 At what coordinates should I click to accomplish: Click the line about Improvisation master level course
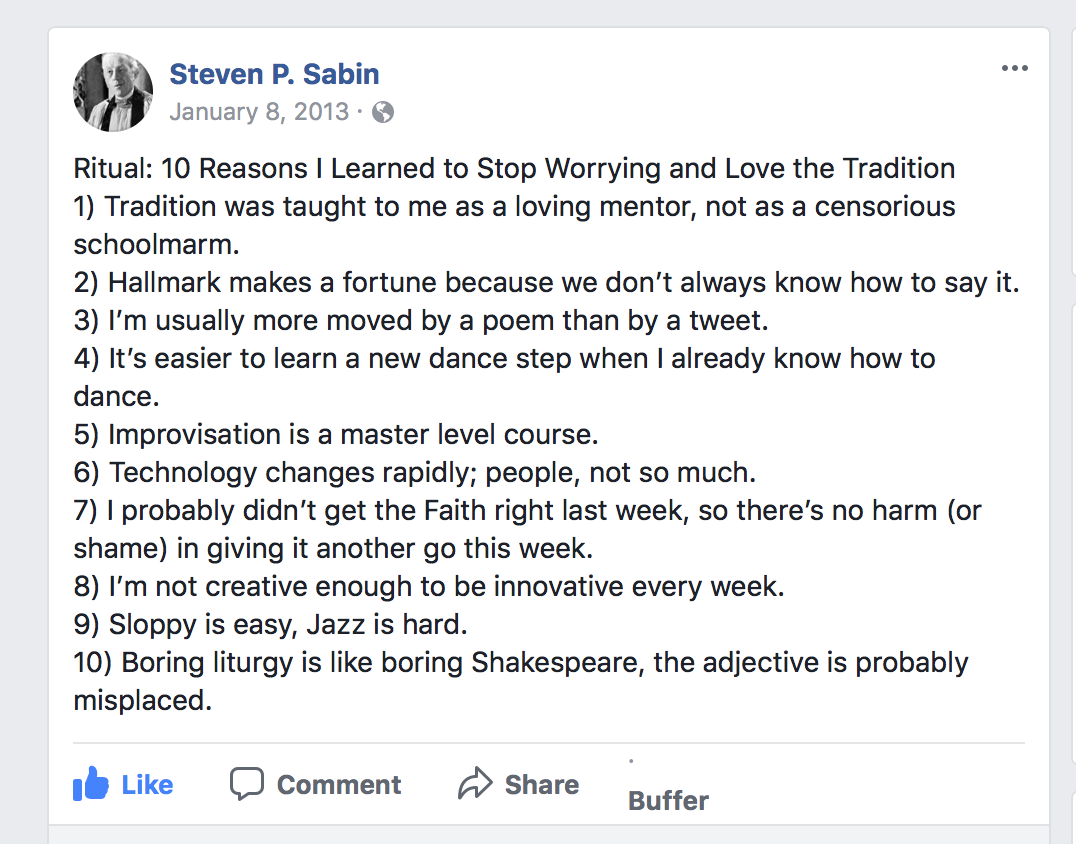click(336, 435)
